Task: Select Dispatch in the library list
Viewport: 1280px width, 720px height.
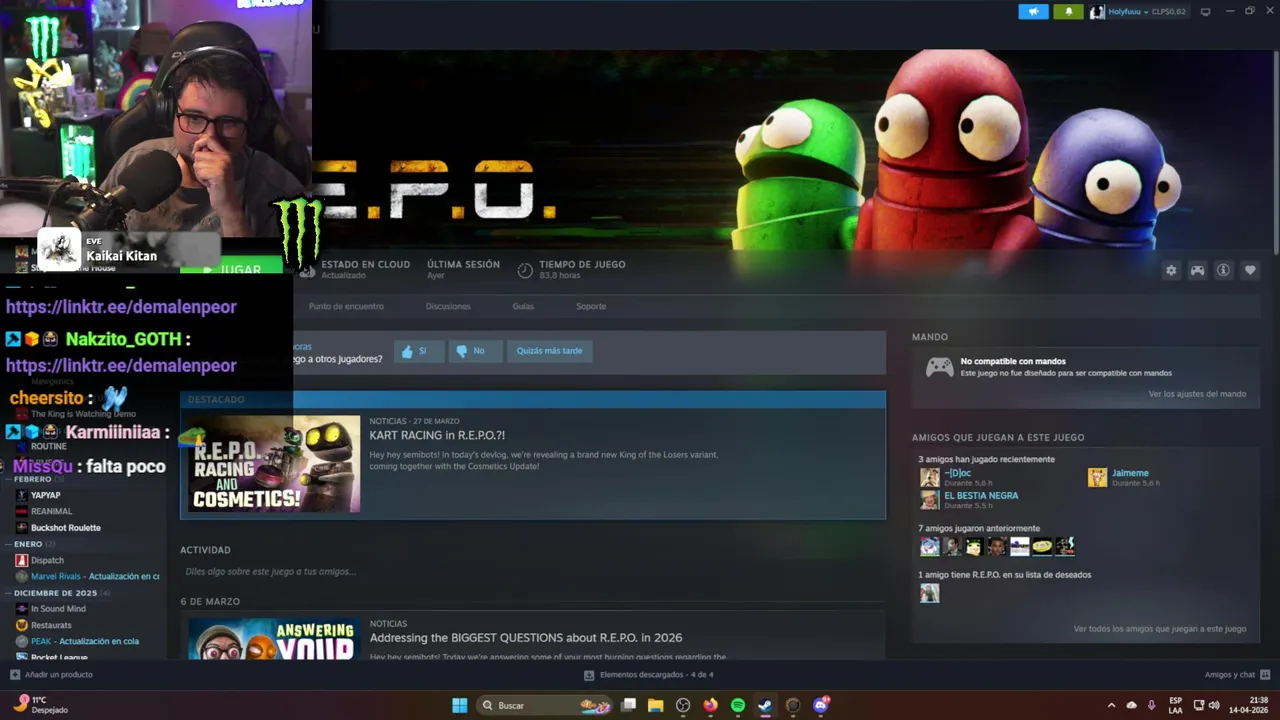Action: point(47,561)
